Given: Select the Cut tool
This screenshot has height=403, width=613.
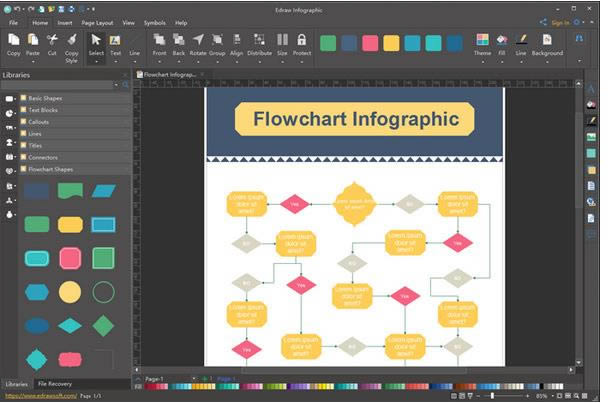Looking at the screenshot, I should pyautogui.click(x=52, y=44).
